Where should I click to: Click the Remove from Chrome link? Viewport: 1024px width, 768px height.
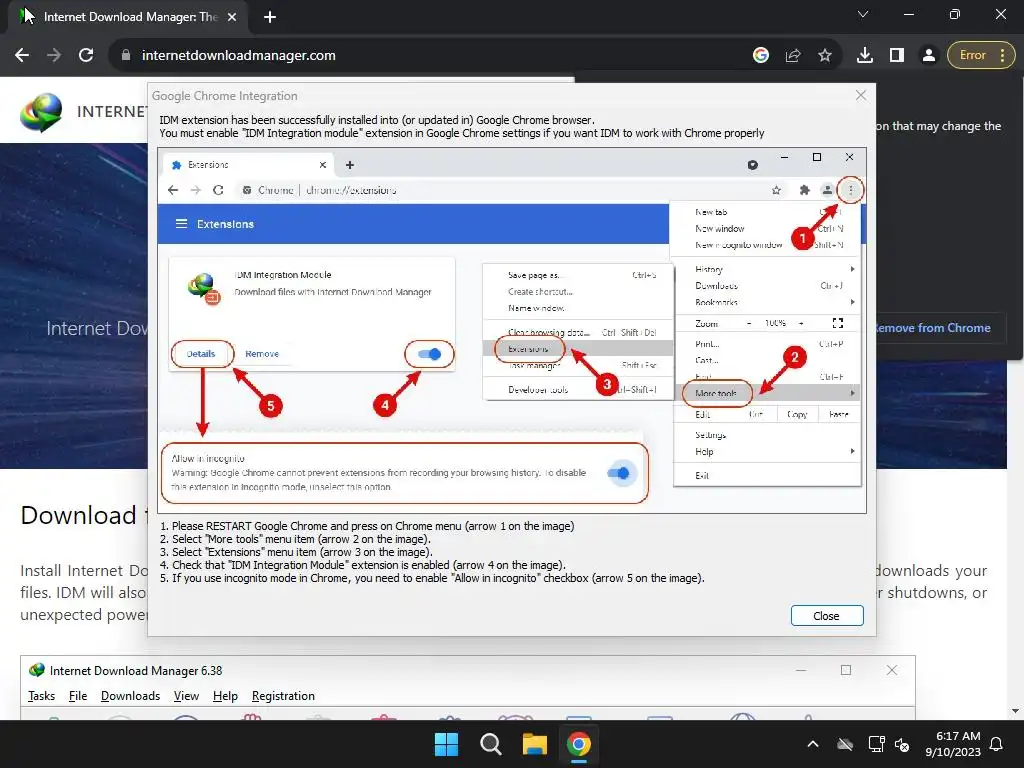[933, 328]
